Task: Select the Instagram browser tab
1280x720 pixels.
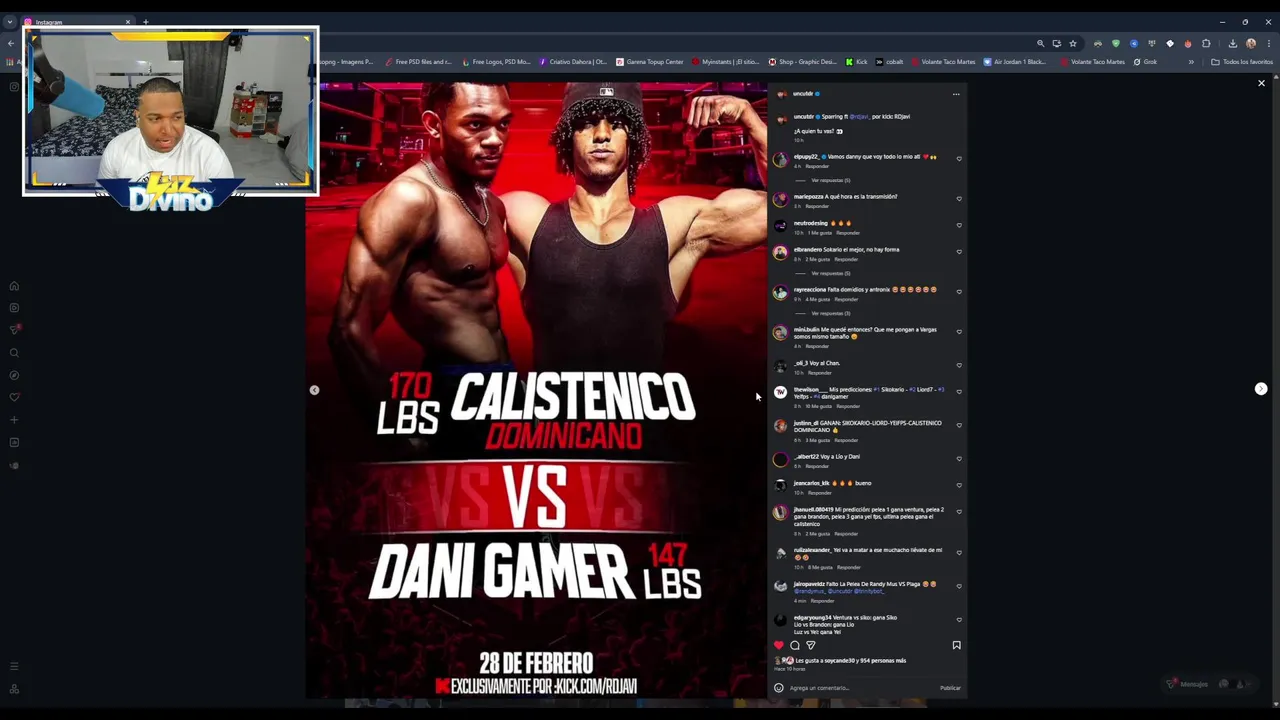Action: pyautogui.click(x=78, y=22)
